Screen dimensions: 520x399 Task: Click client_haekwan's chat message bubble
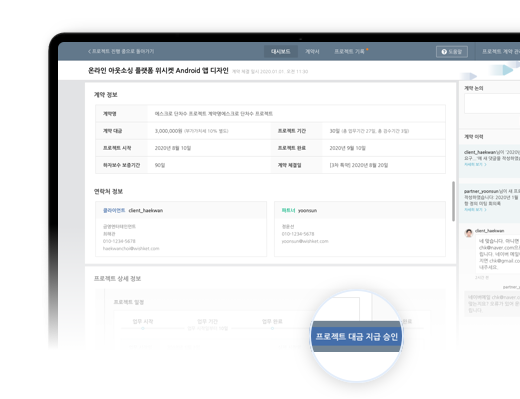pyautogui.click(x=498, y=254)
